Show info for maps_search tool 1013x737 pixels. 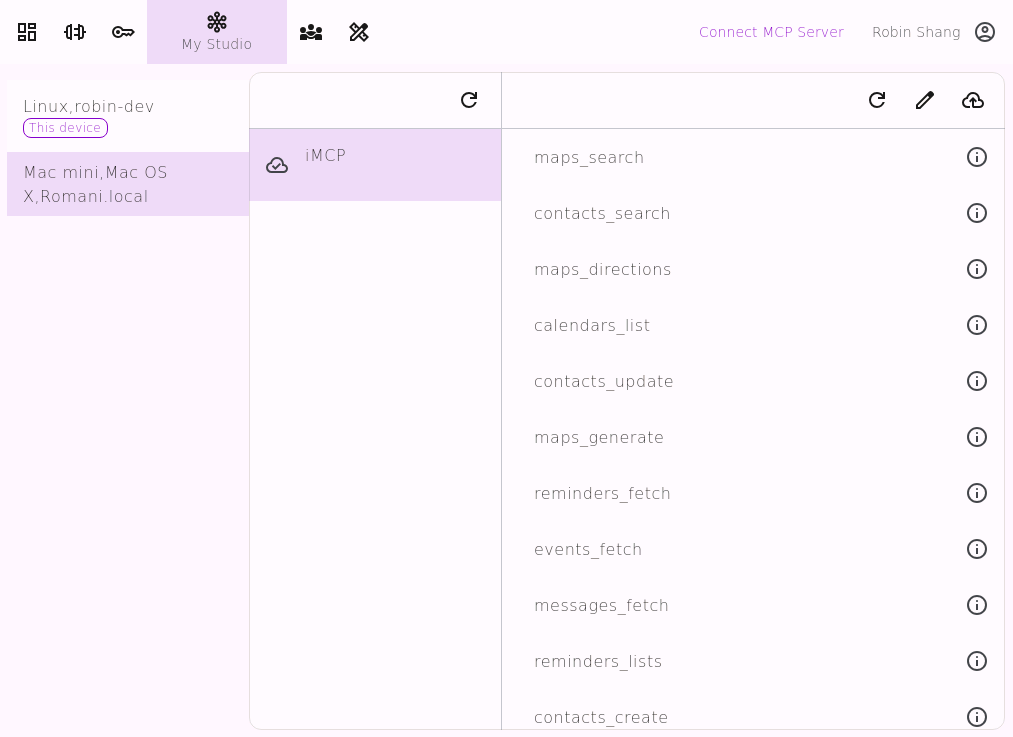coord(977,157)
